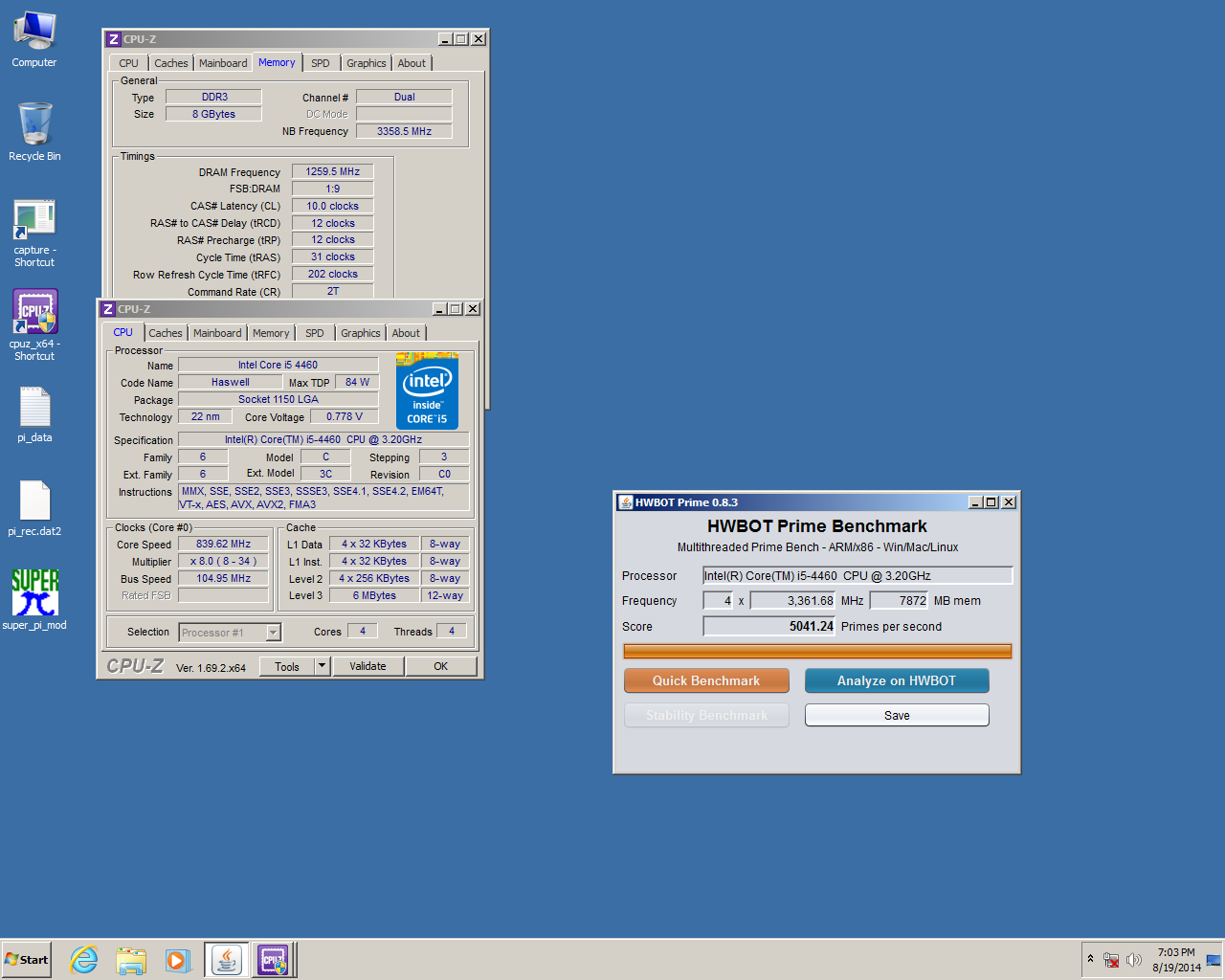
Task: Select the super_pi_mod desktop icon
Action: (34, 599)
